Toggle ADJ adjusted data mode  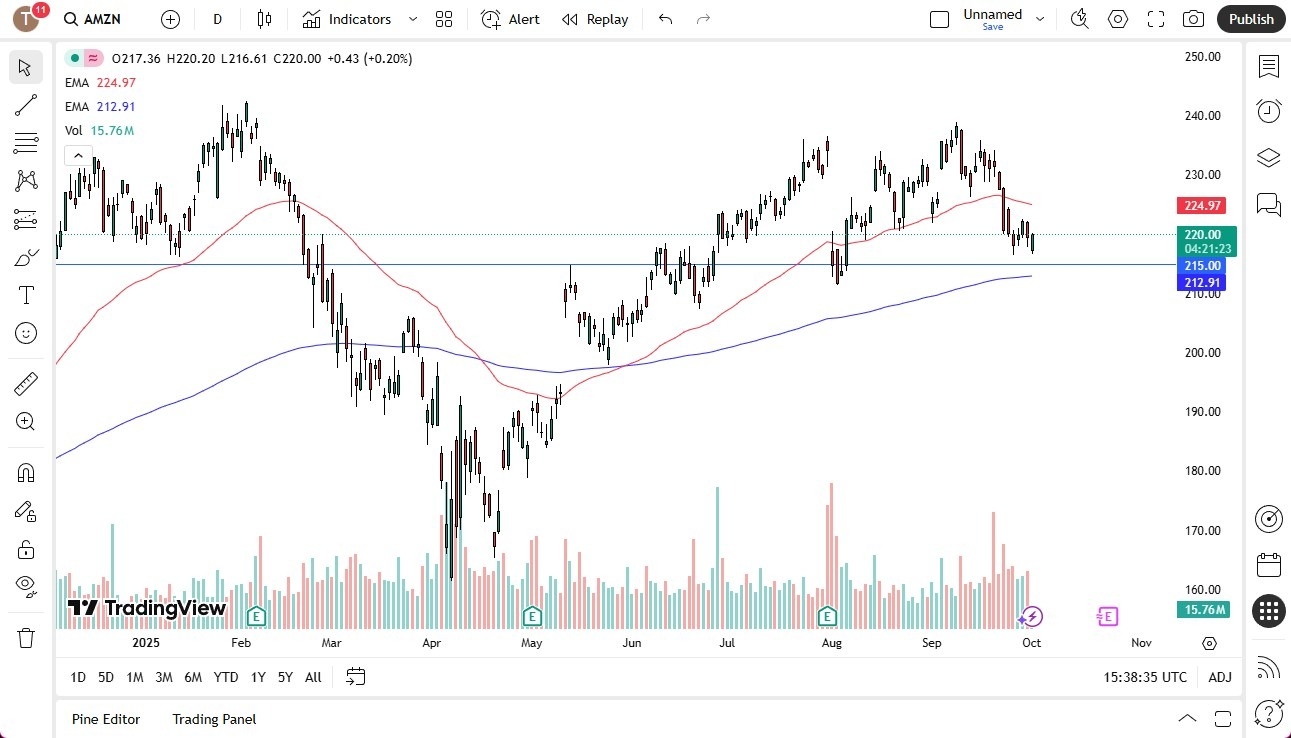tap(1220, 677)
